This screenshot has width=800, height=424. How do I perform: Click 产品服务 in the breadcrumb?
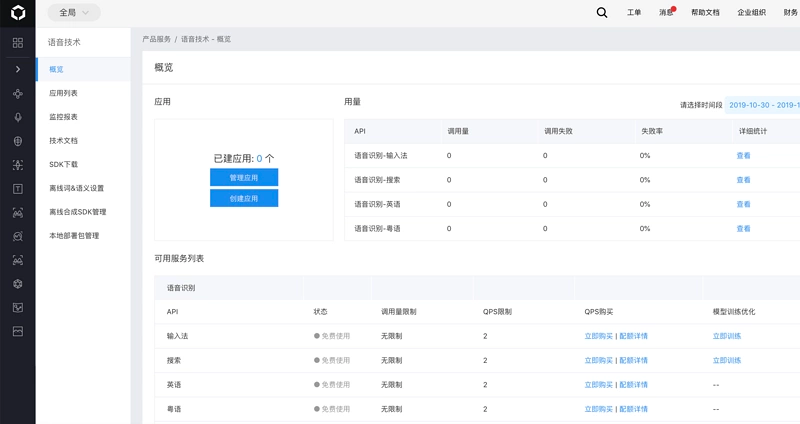(157, 39)
